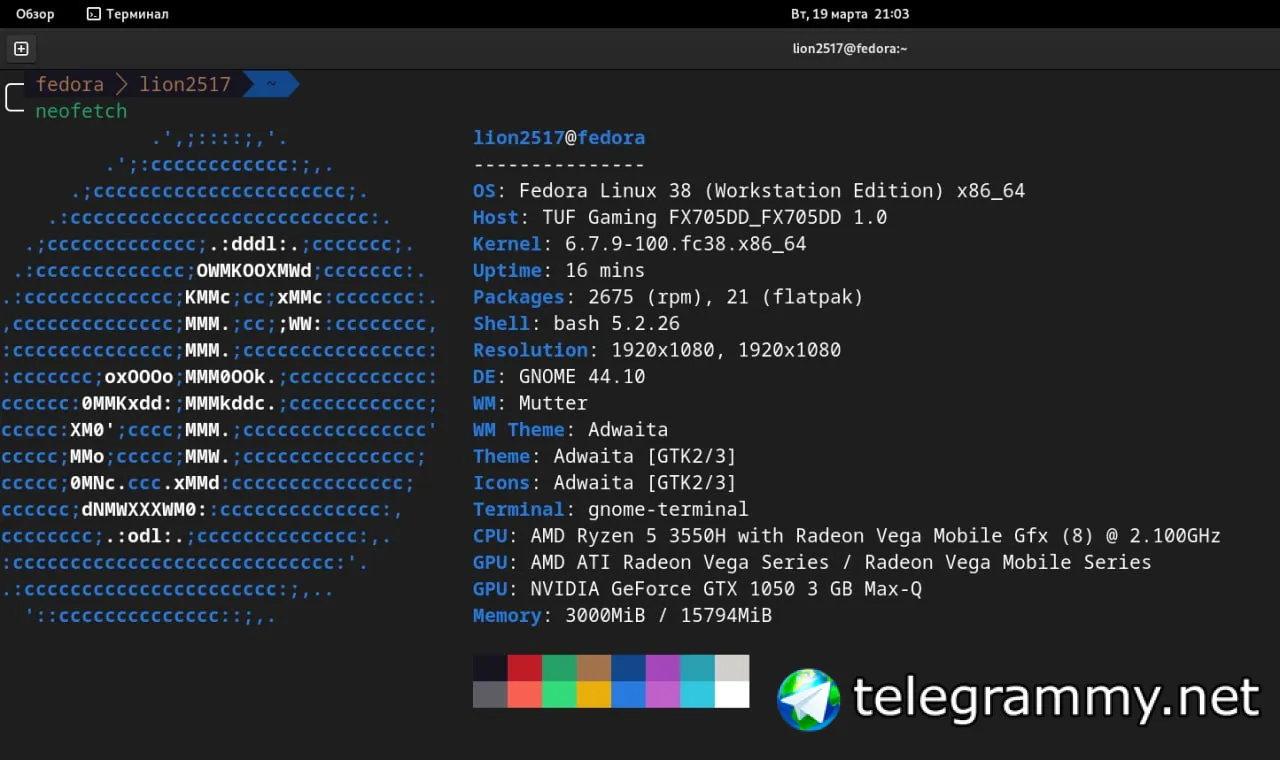The height and width of the screenshot is (760, 1280).
Task: Click the WM value Mutter
Action: (553, 403)
